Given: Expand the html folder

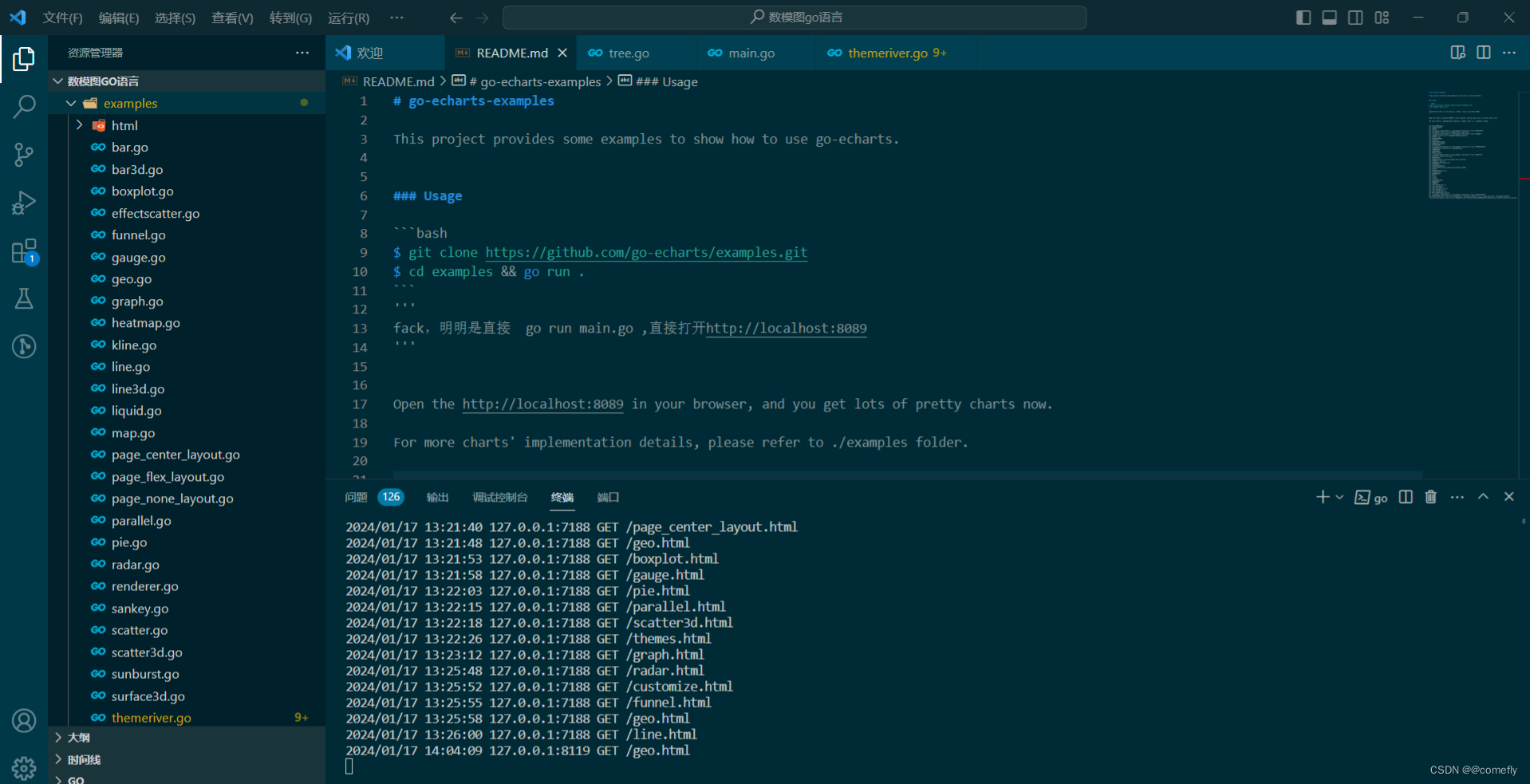Looking at the screenshot, I should point(79,125).
